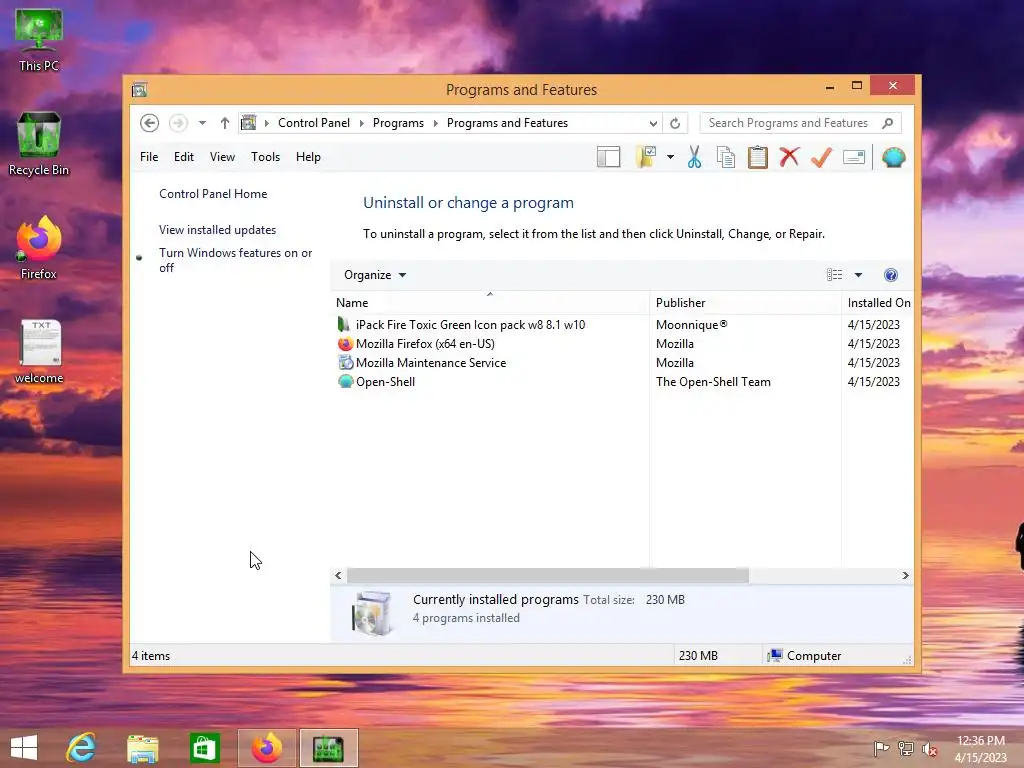Click the Control Panel breadcrumb

pyautogui.click(x=313, y=123)
